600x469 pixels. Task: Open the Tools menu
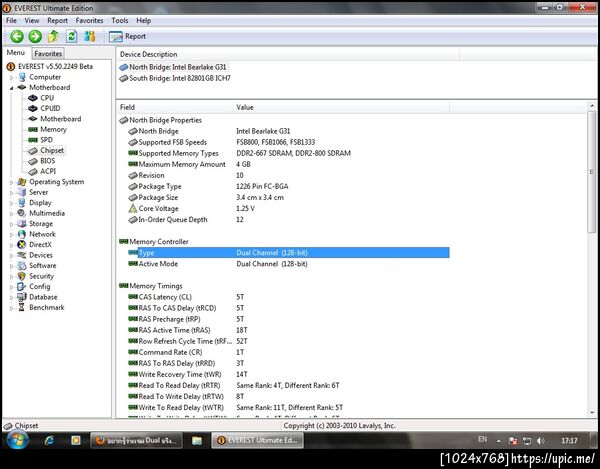120,21
